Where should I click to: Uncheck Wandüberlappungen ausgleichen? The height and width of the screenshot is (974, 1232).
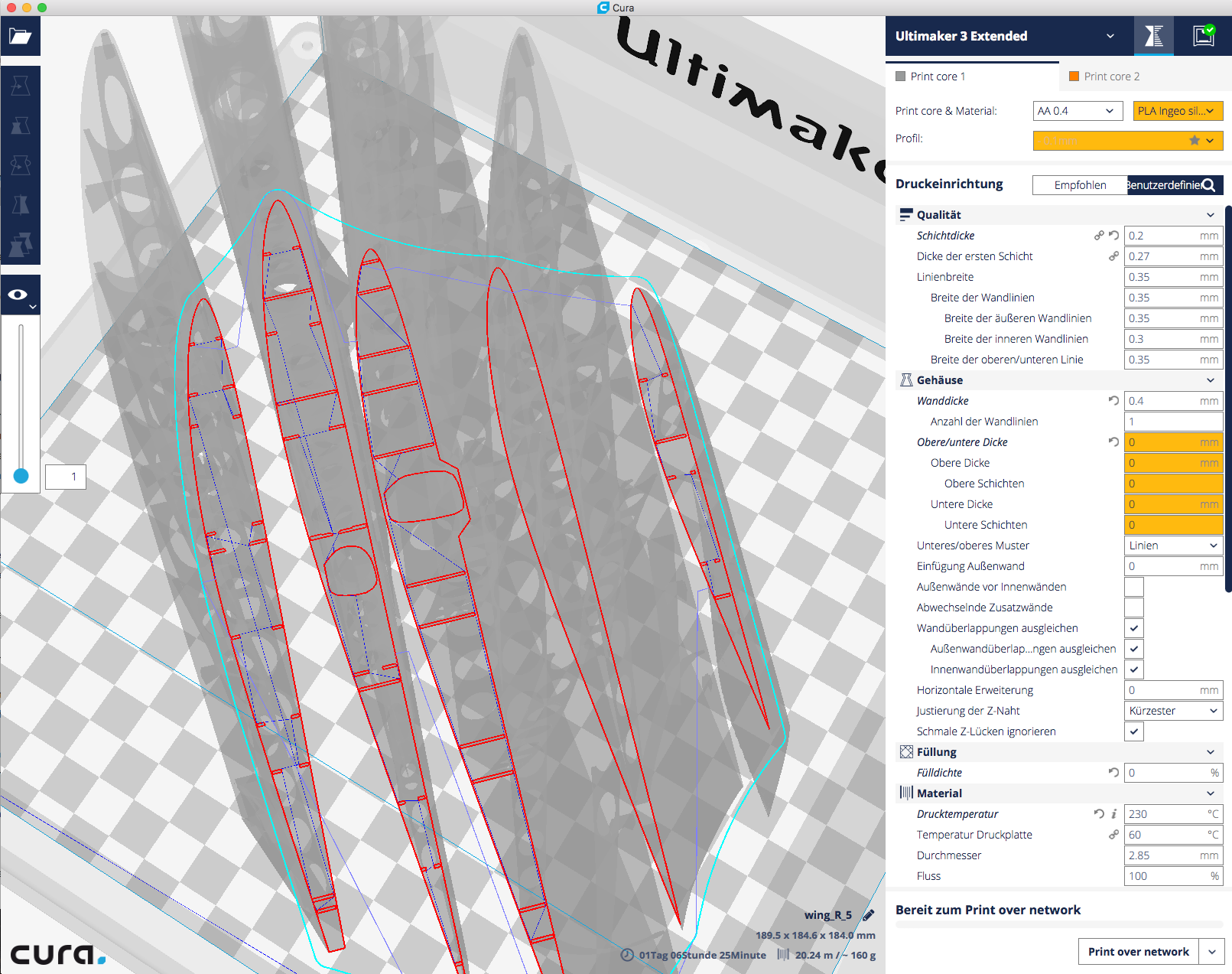[x=1134, y=628]
